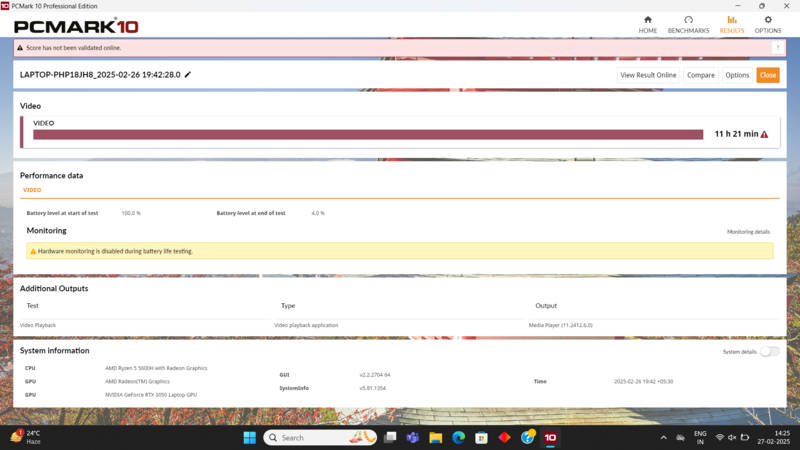Screen dimensions: 800x450
Task: Click the muted speaker tray icon
Action: click(732, 437)
